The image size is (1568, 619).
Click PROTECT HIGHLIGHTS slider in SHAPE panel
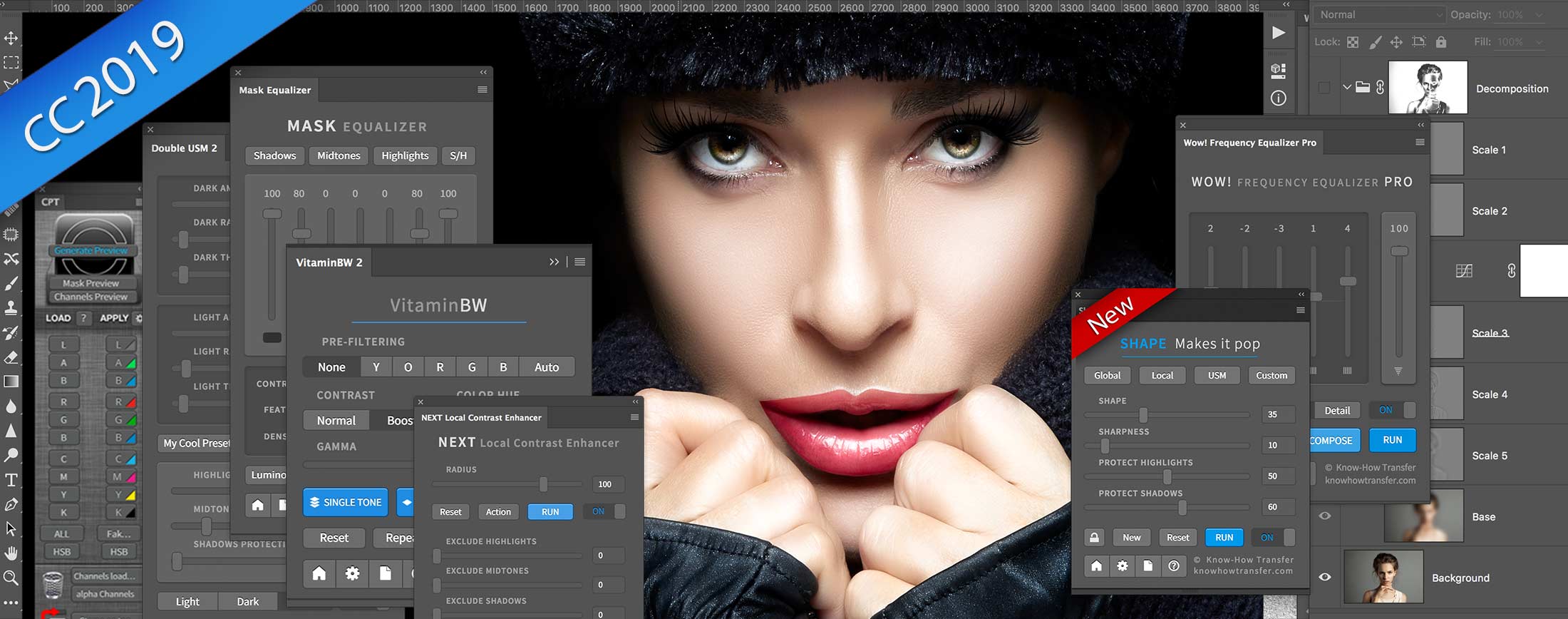(1167, 476)
